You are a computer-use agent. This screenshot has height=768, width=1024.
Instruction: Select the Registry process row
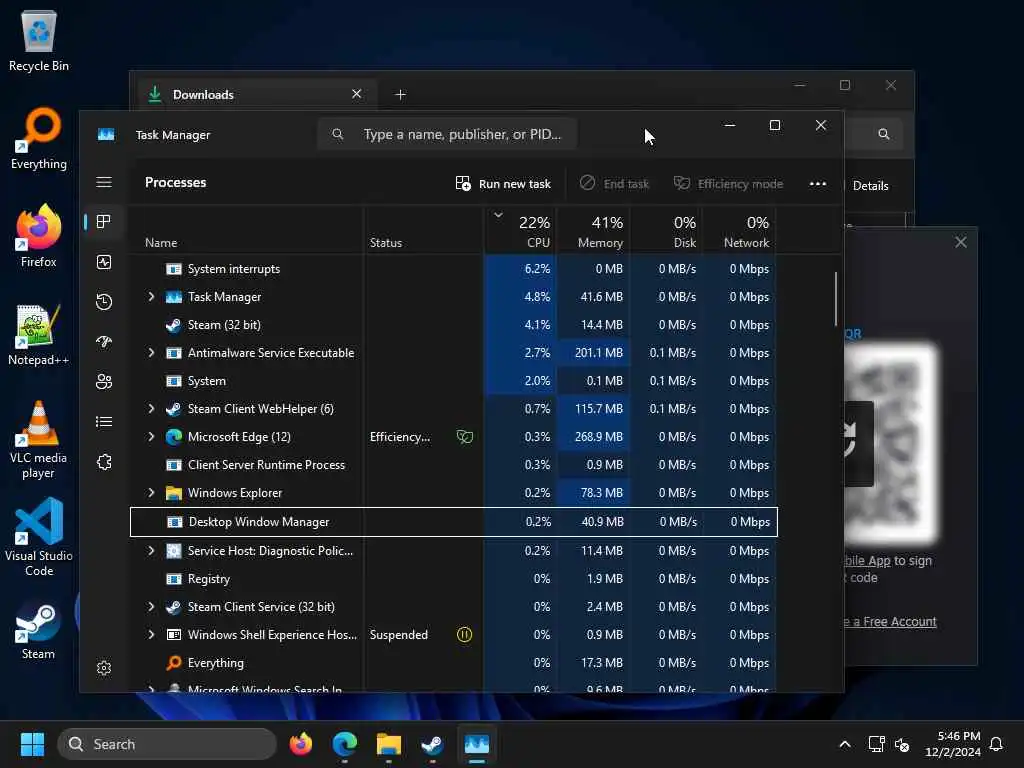pyautogui.click(x=453, y=579)
